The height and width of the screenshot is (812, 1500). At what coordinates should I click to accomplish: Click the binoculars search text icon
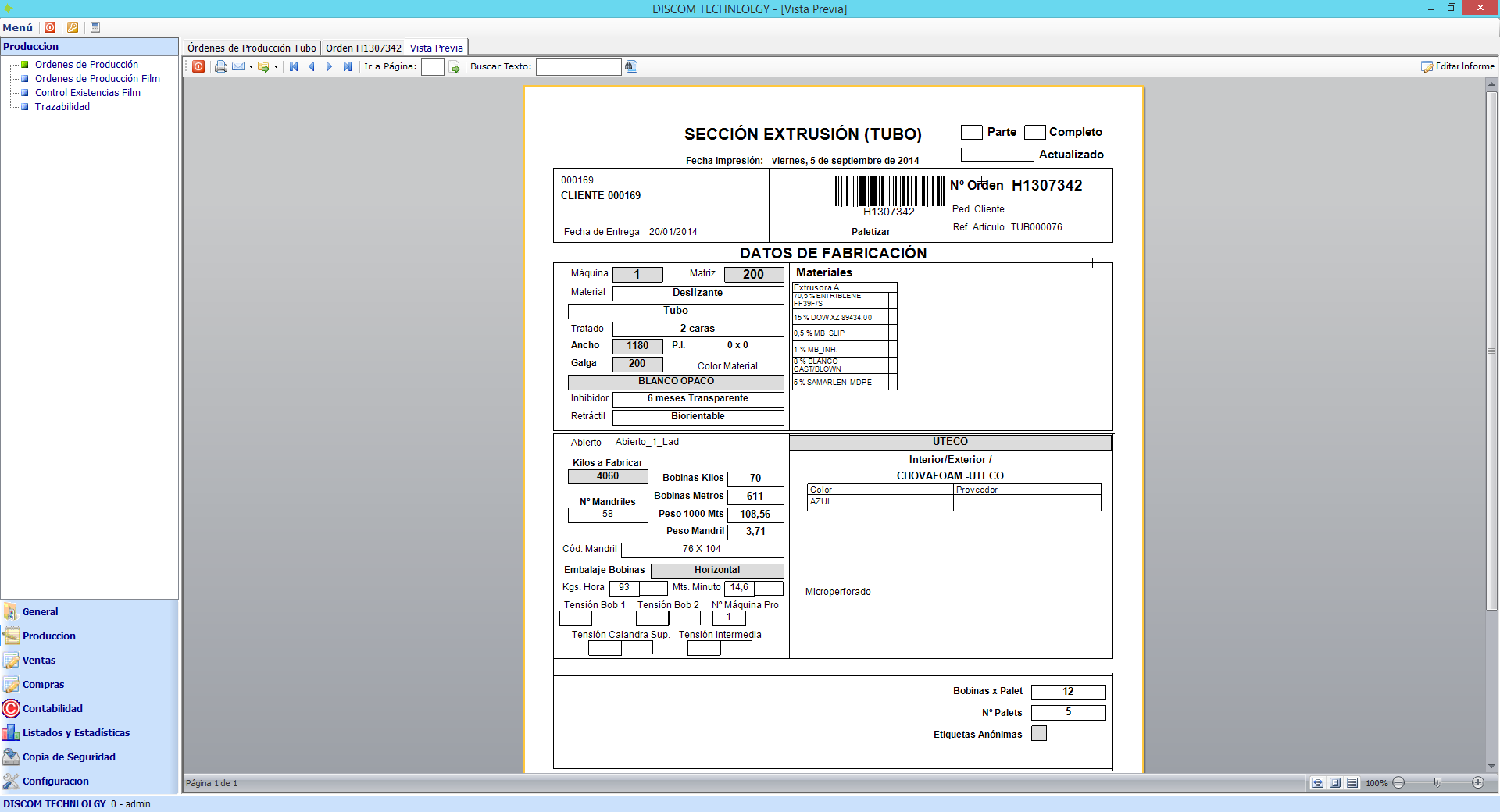point(631,67)
